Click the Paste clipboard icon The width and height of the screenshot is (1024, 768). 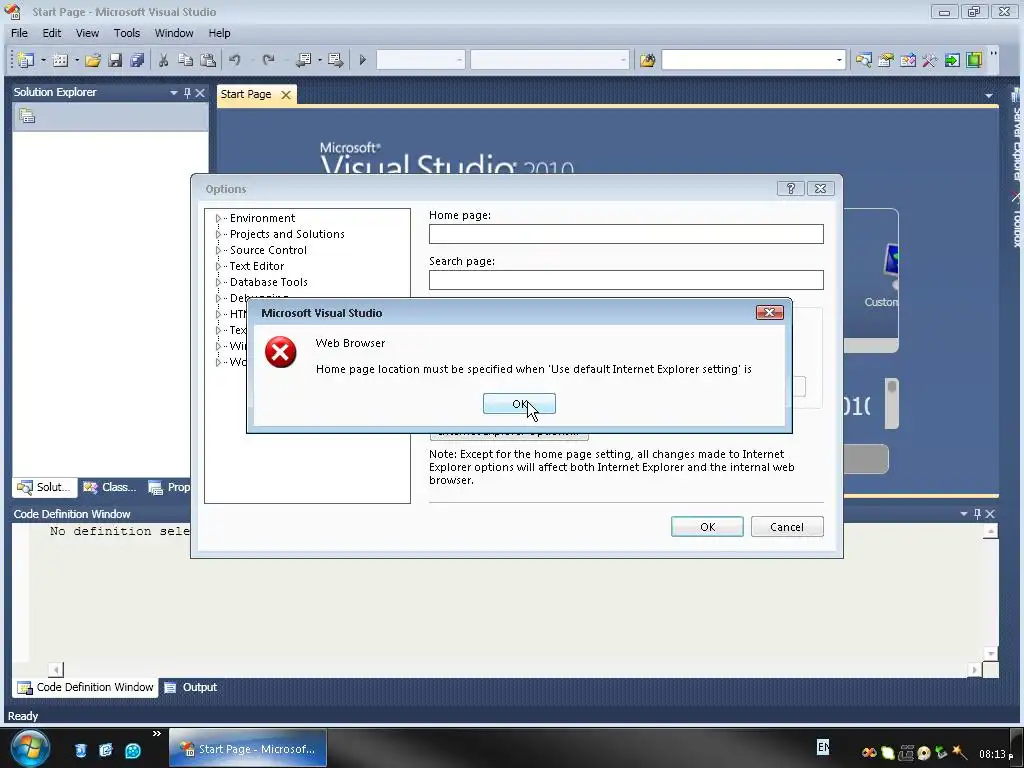[208, 60]
